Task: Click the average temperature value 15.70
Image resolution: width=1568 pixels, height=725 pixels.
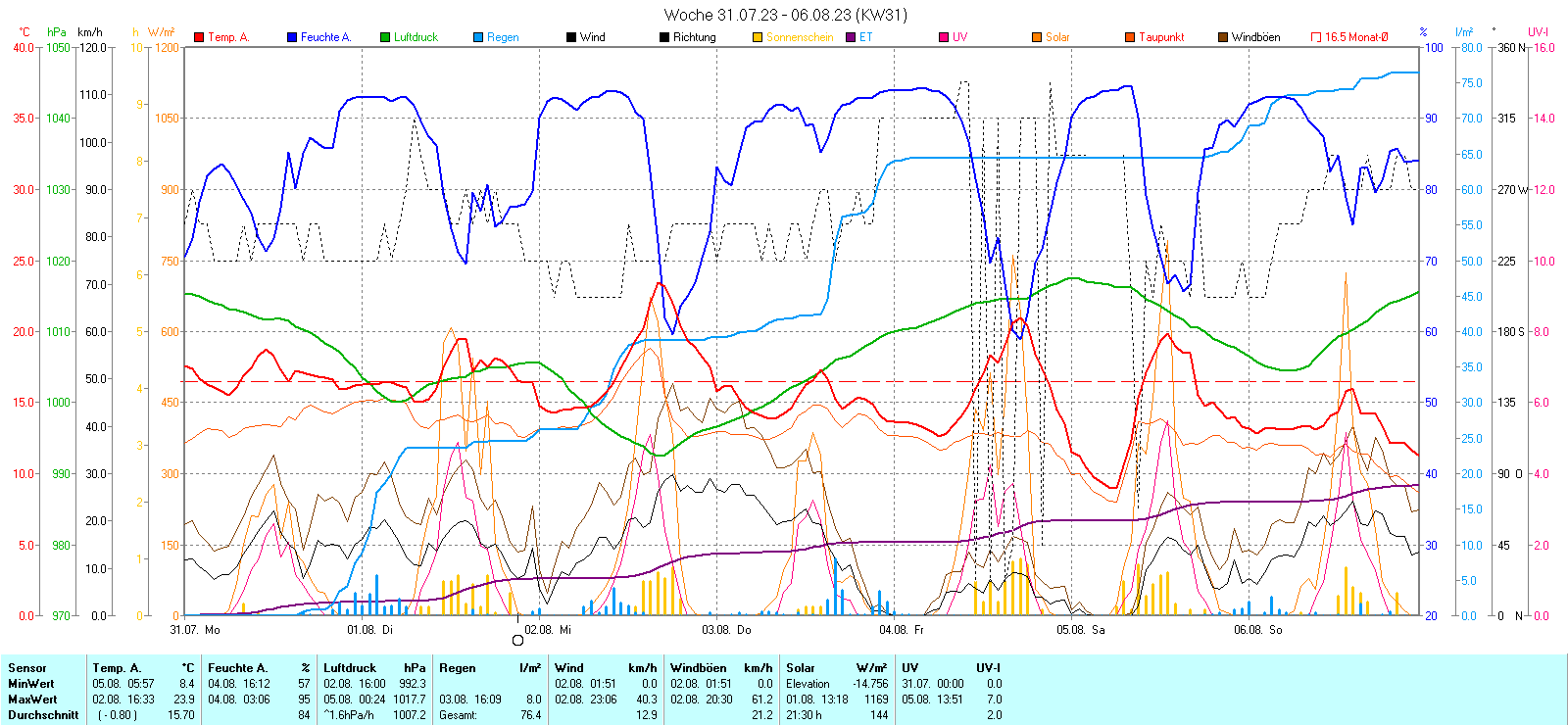Action: pyautogui.click(x=181, y=715)
